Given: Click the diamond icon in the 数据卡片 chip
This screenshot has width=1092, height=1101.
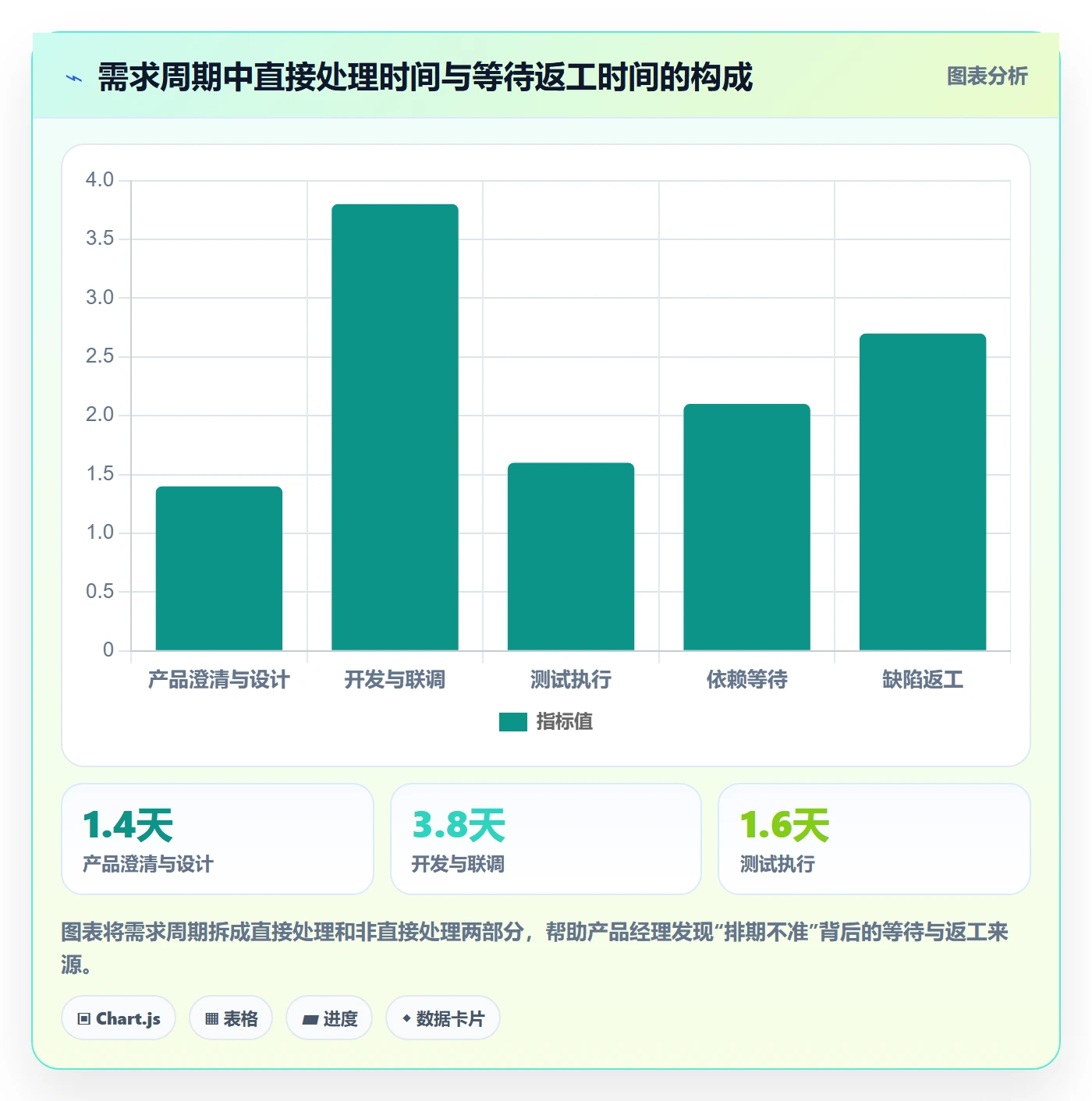Looking at the screenshot, I should (x=406, y=1018).
